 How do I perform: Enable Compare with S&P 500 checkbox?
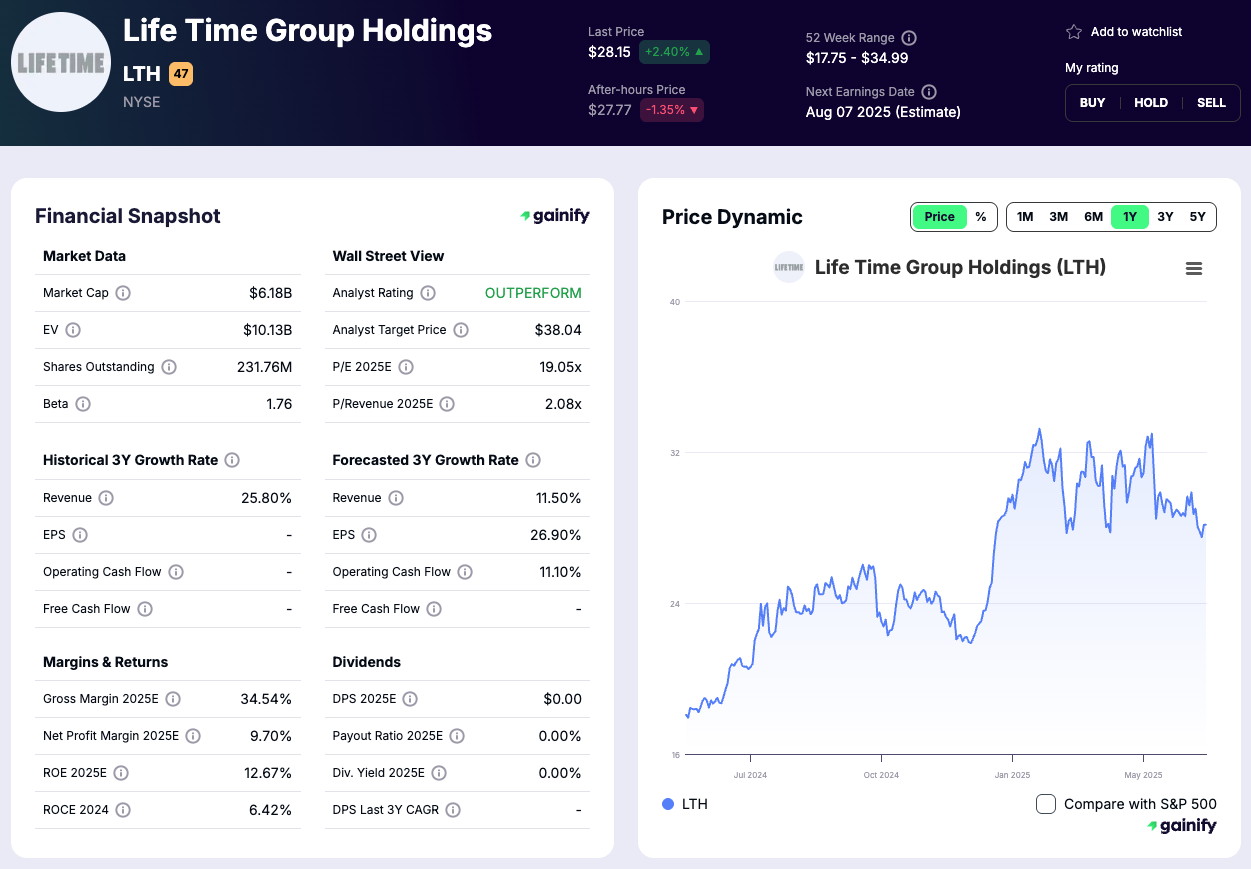tap(1046, 804)
